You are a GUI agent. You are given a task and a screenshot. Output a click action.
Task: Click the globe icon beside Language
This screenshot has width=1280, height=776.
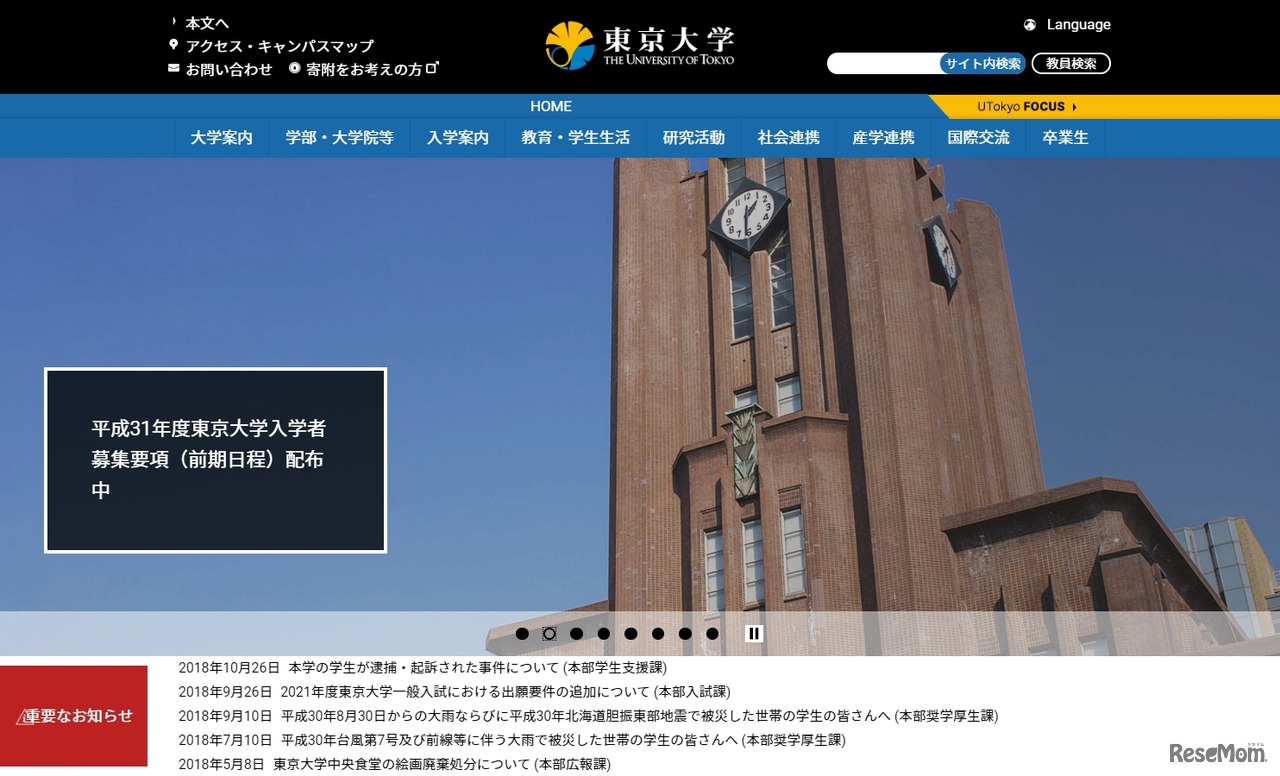tap(1028, 24)
